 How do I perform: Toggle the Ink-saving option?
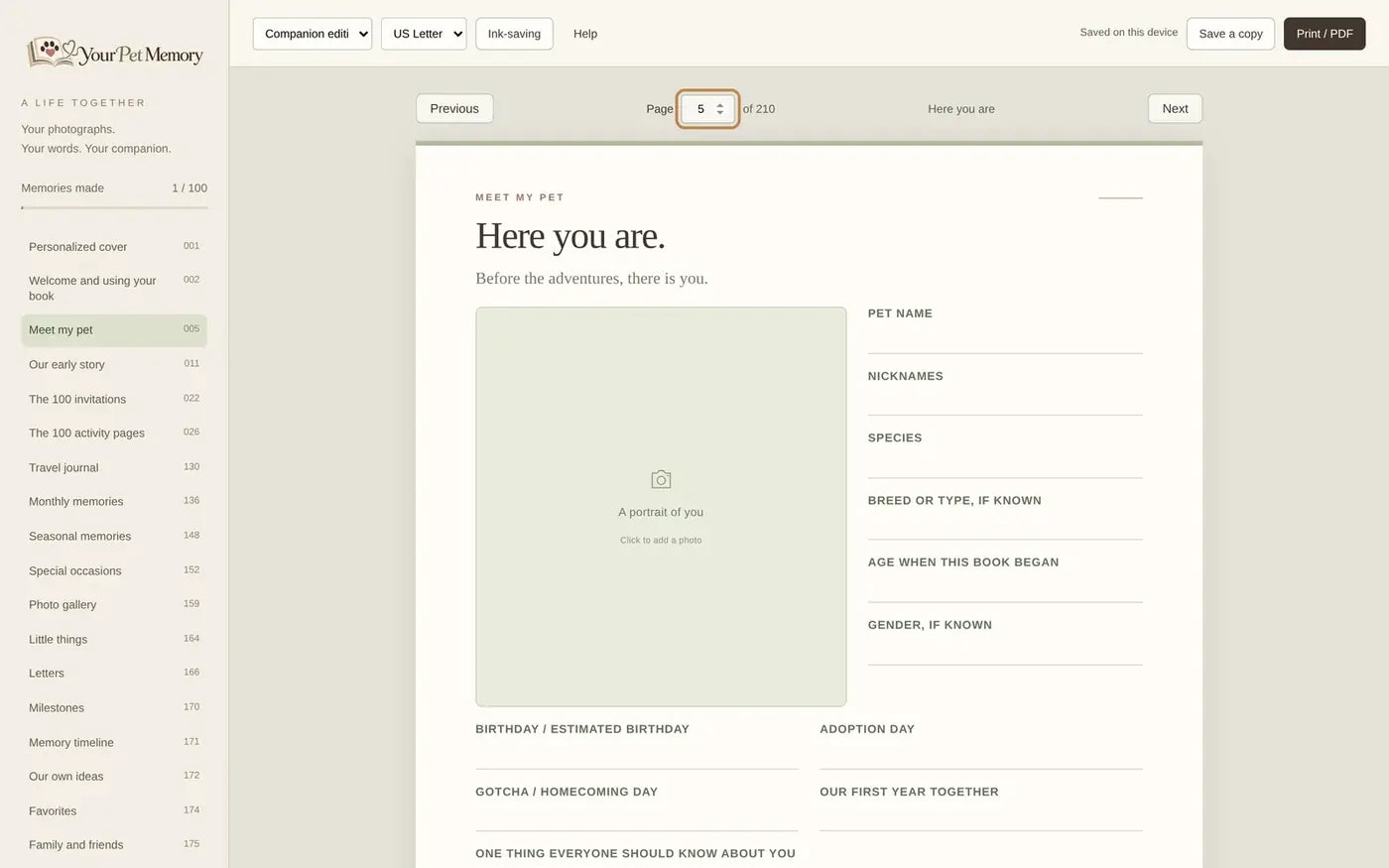pyautogui.click(x=514, y=34)
